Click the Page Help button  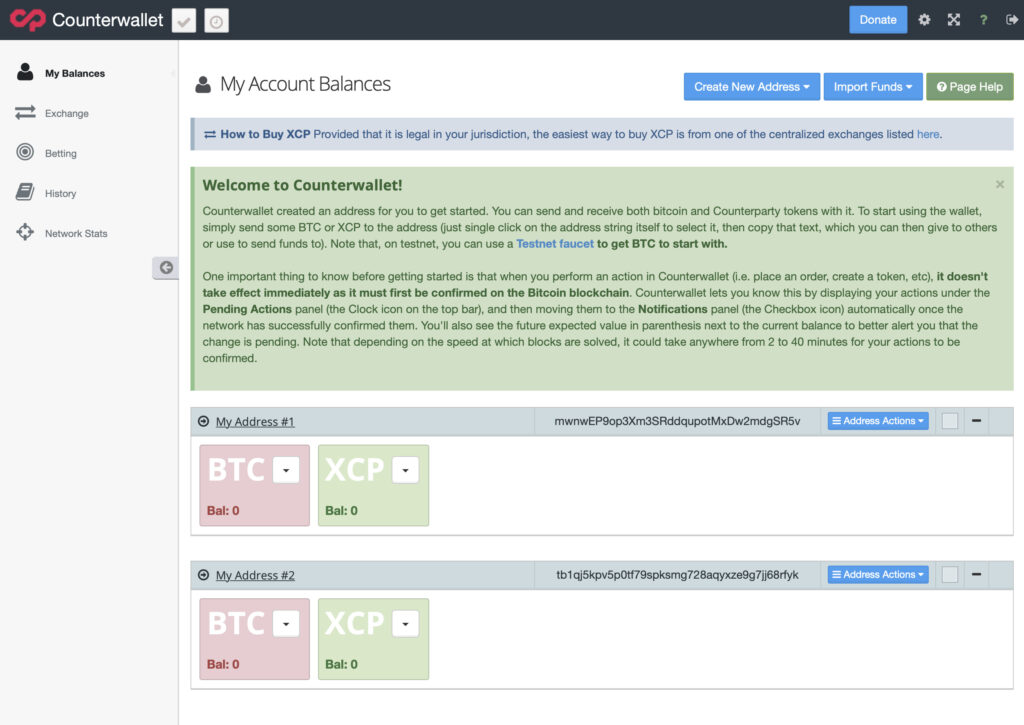click(970, 87)
